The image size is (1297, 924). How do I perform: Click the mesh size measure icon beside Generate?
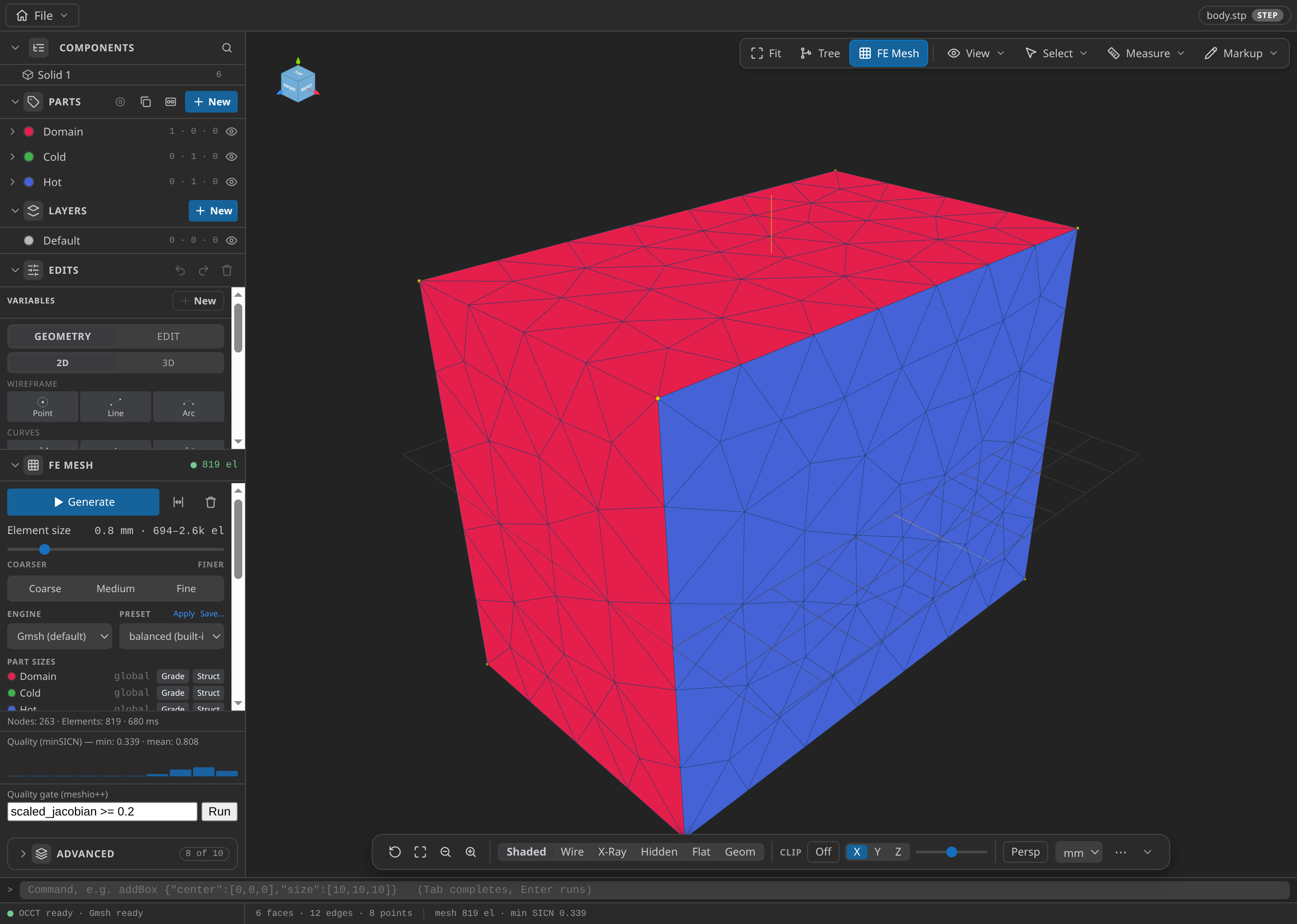pyautogui.click(x=179, y=502)
